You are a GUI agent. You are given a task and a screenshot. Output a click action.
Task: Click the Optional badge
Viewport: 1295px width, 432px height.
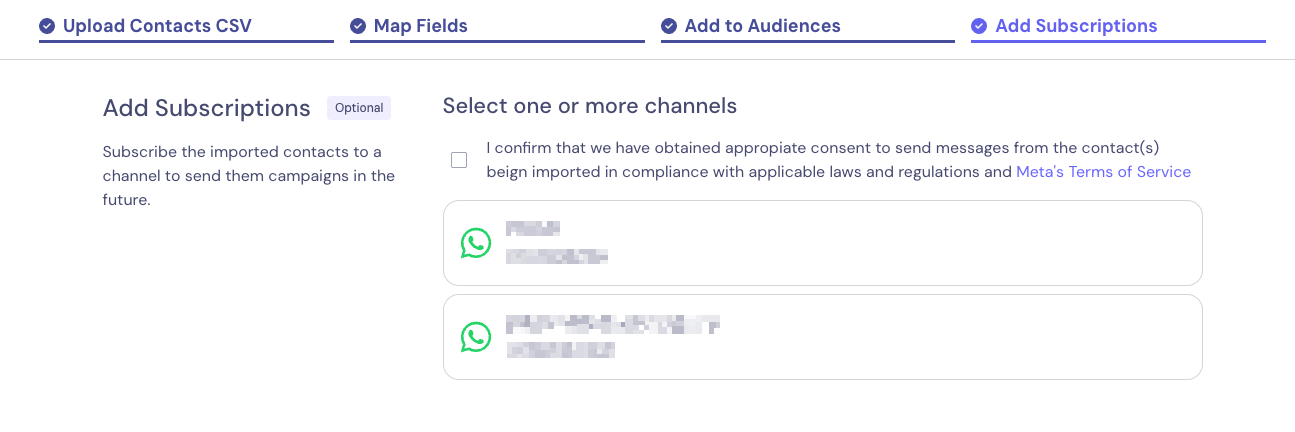(x=359, y=108)
